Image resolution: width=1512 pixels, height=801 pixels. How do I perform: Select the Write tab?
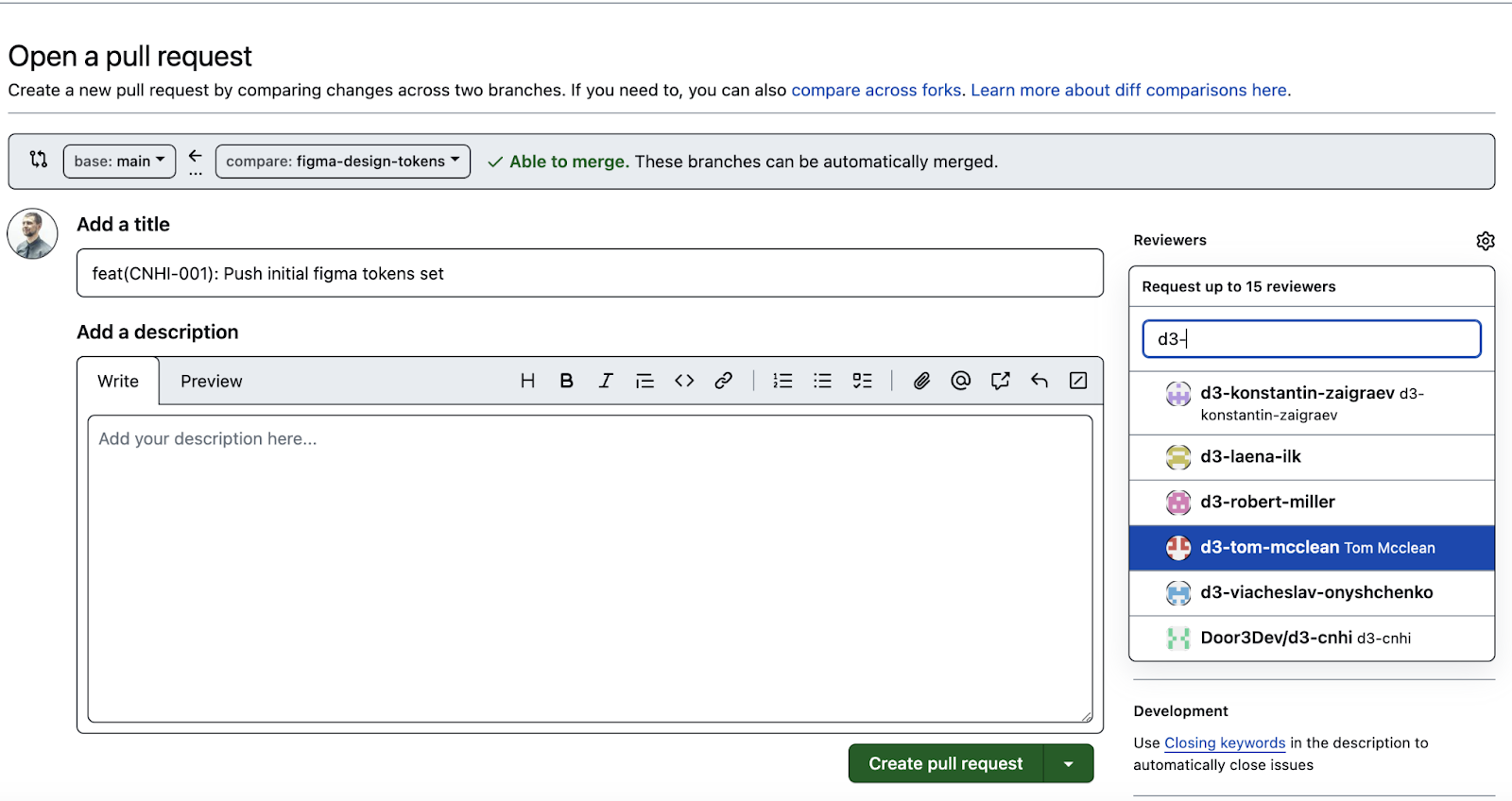pyautogui.click(x=118, y=382)
